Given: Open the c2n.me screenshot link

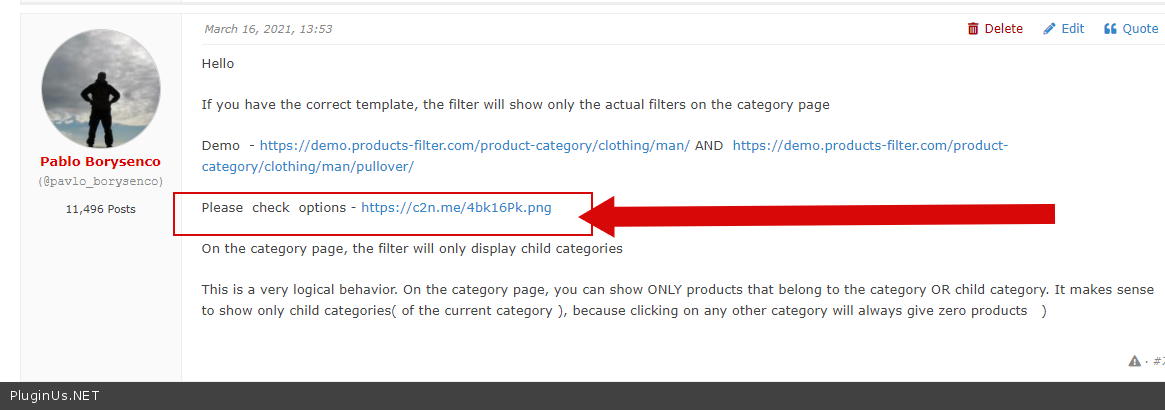Looking at the screenshot, I should coord(456,208).
